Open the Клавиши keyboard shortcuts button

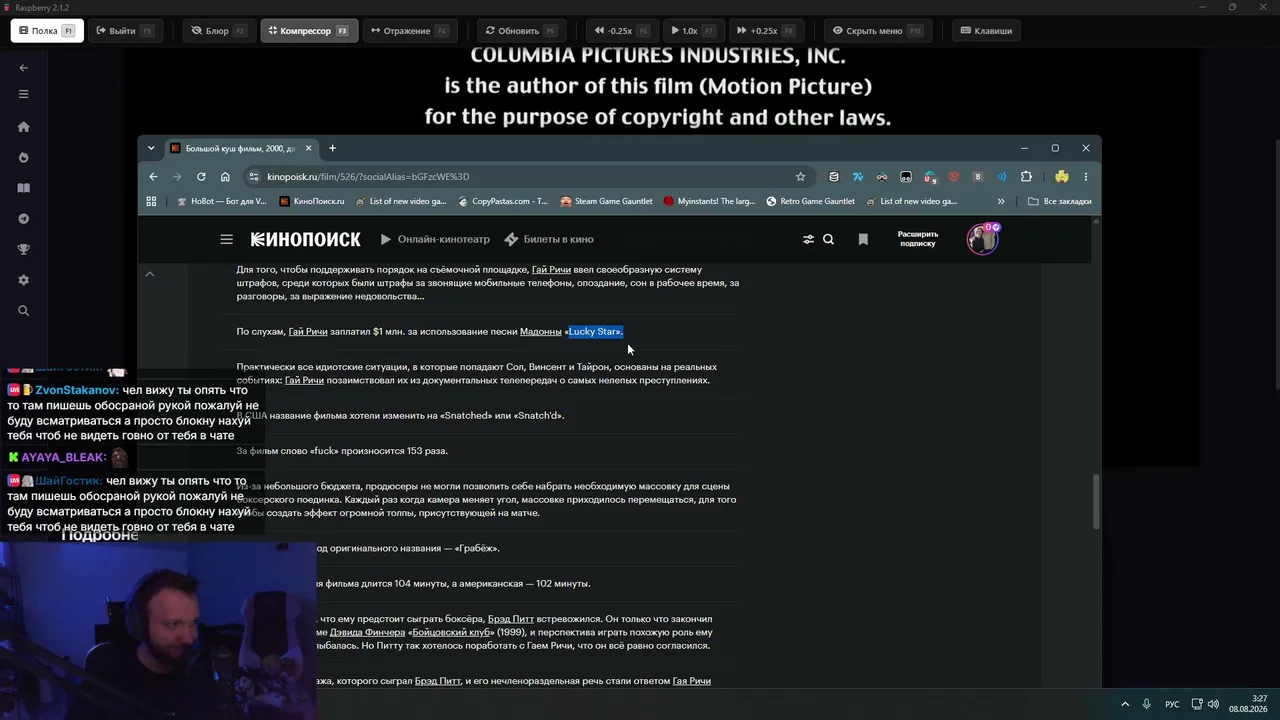(986, 31)
